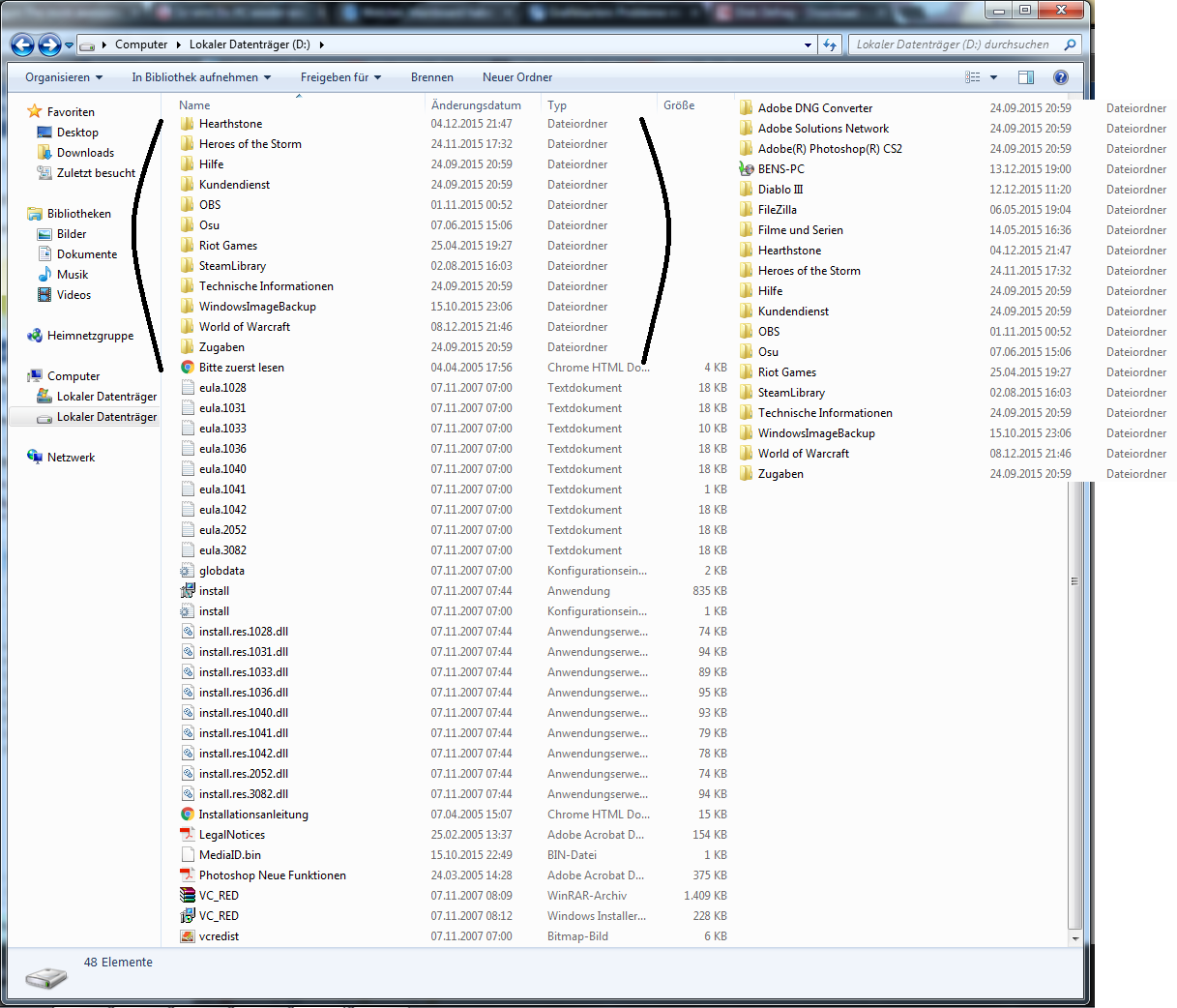
Task: Select Adobe(R) Photoshop(R) CS2 folder
Action: 830,149
